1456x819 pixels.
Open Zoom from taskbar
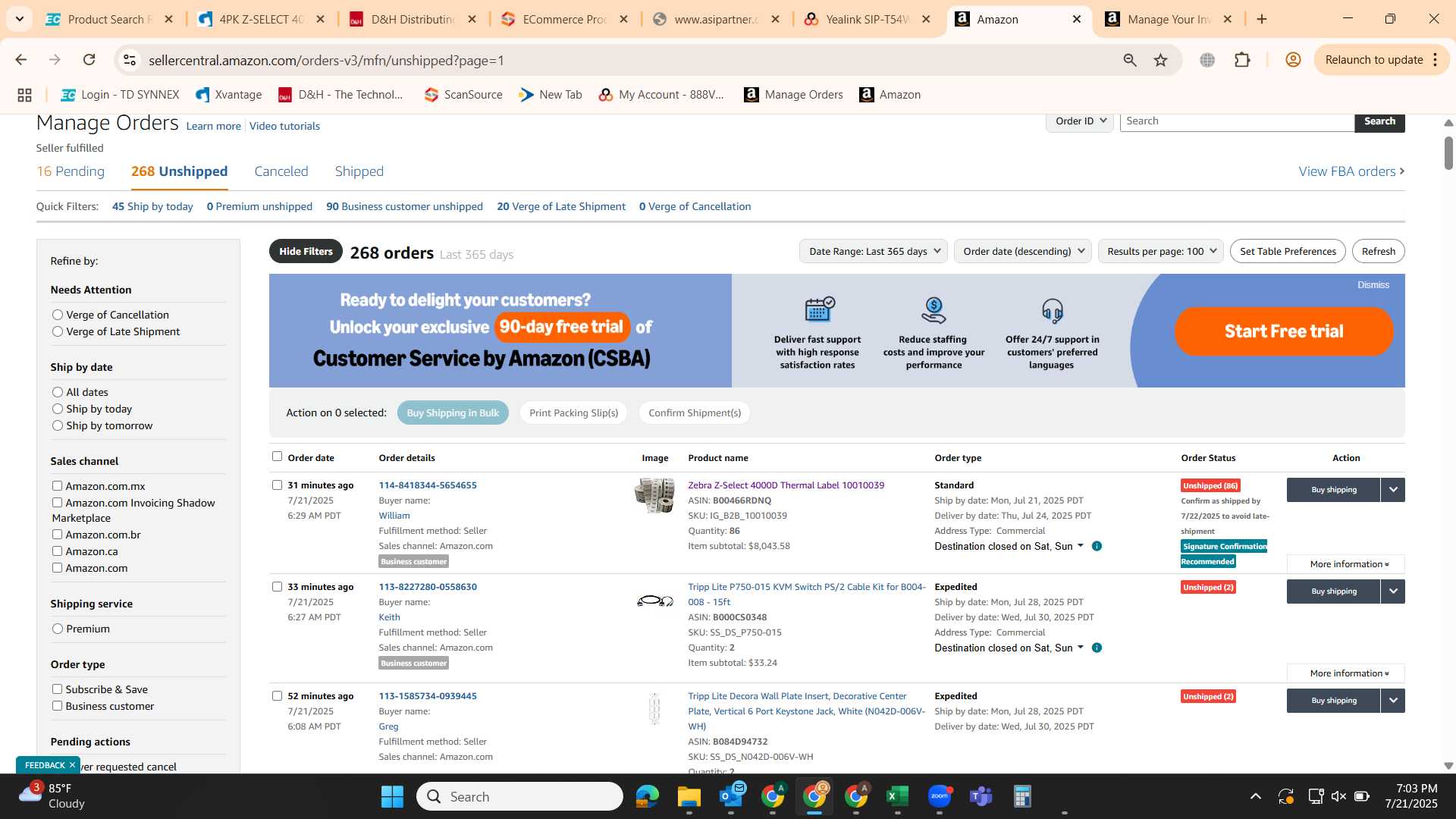pos(940,796)
